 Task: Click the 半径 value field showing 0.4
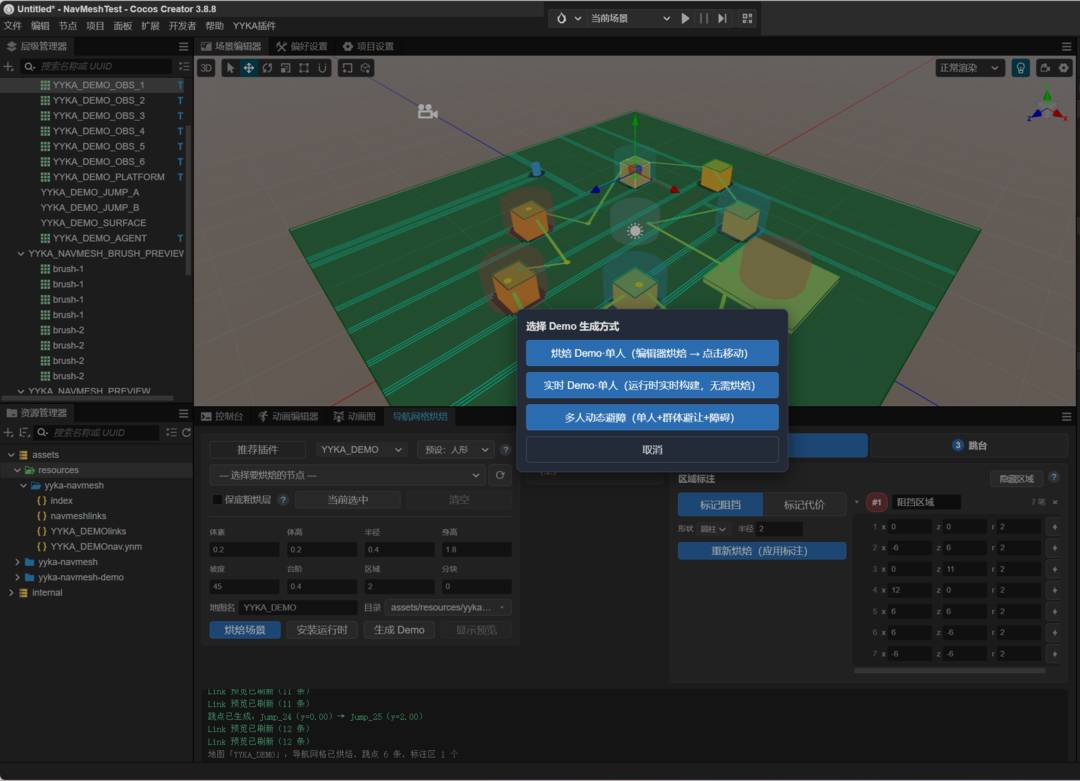[x=399, y=549]
